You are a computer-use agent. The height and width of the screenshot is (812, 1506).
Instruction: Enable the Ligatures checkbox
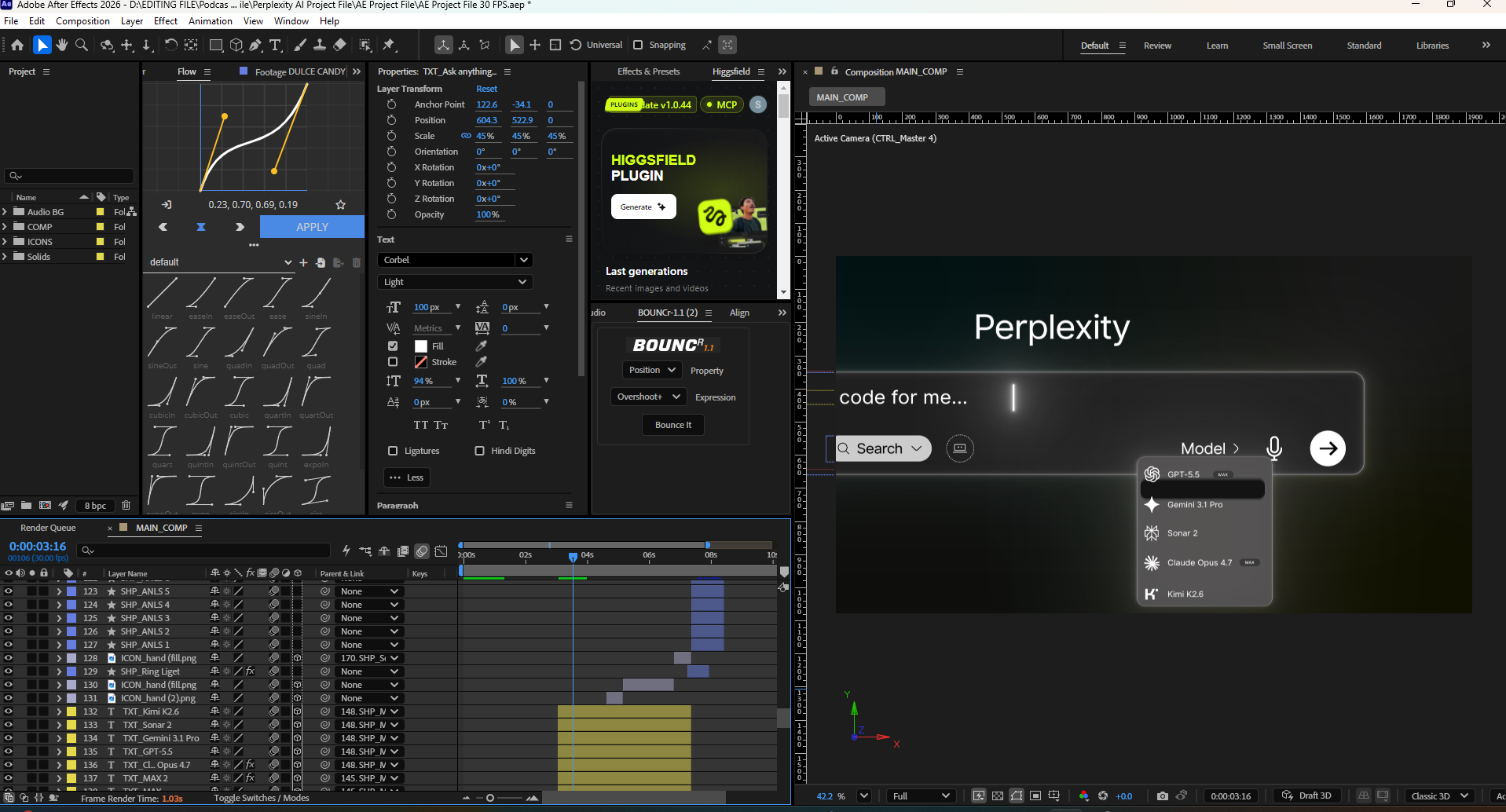point(393,451)
